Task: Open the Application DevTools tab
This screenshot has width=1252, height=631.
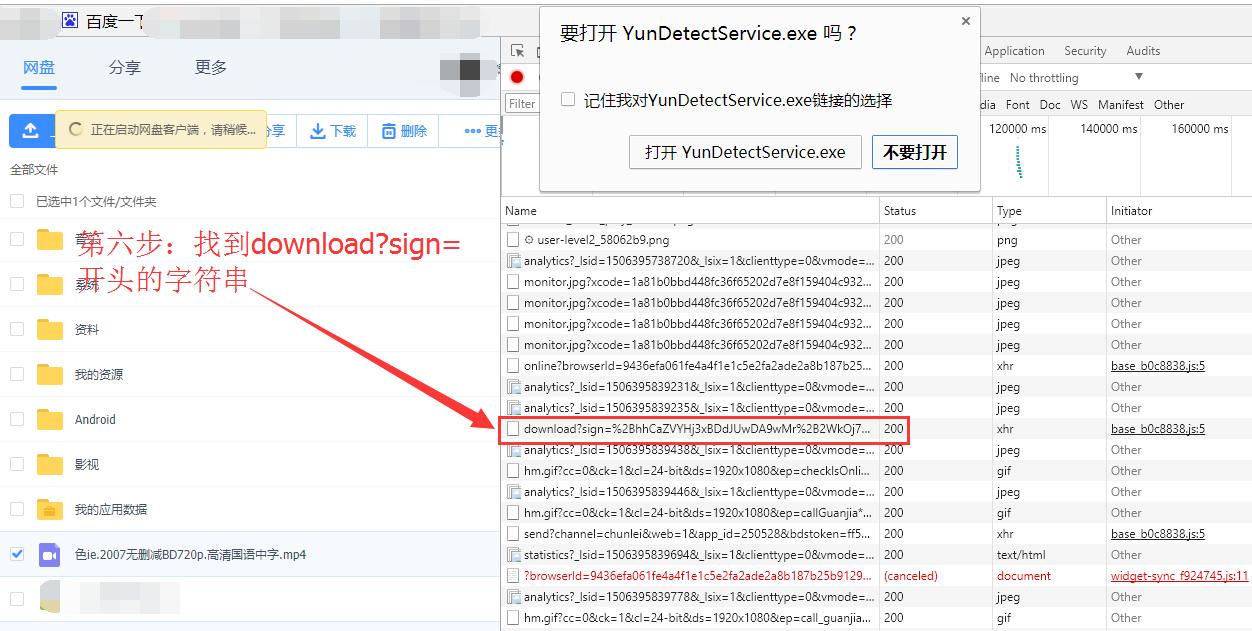Action: coord(1014,51)
